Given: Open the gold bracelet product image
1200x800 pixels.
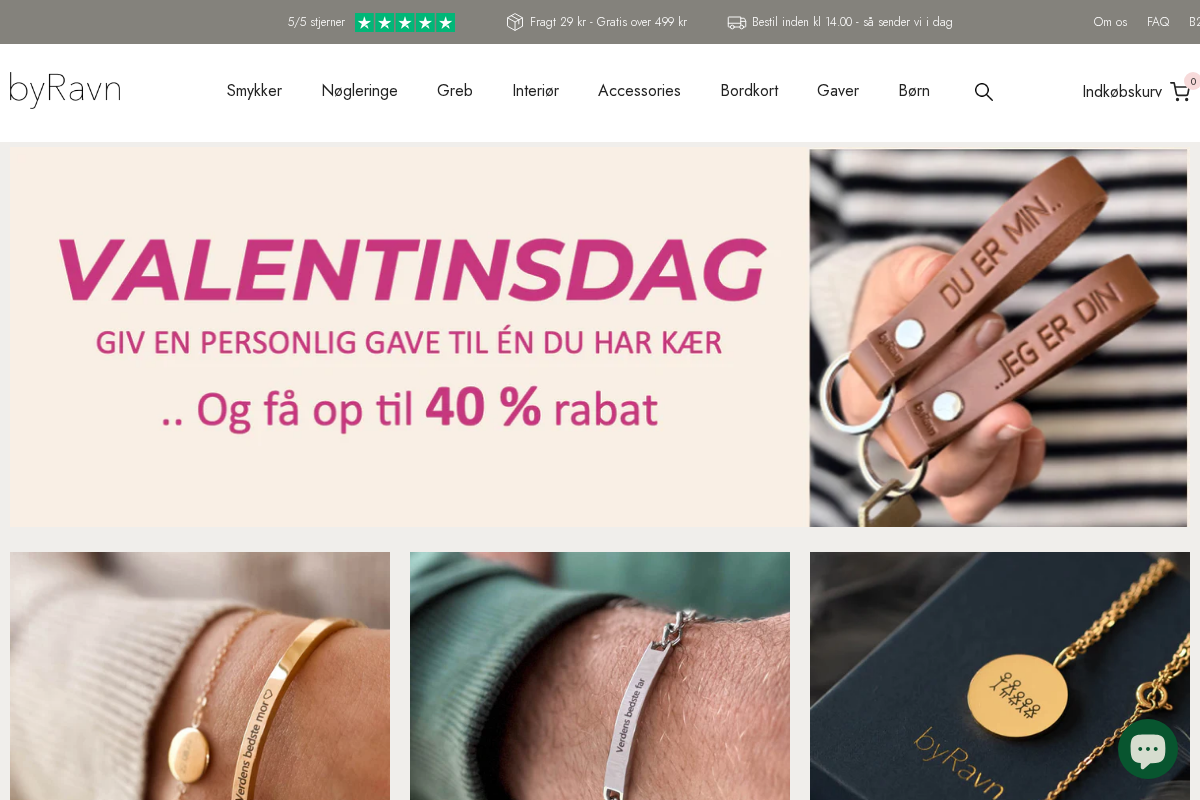Looking at the screenshot, I should [x=200, y=676].
